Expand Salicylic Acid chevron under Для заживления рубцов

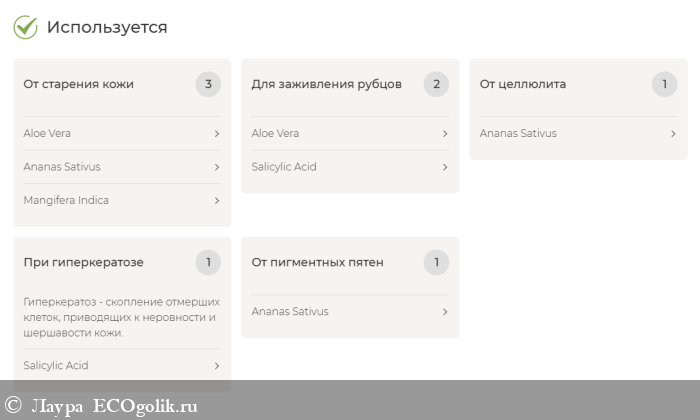pos(444,167)
